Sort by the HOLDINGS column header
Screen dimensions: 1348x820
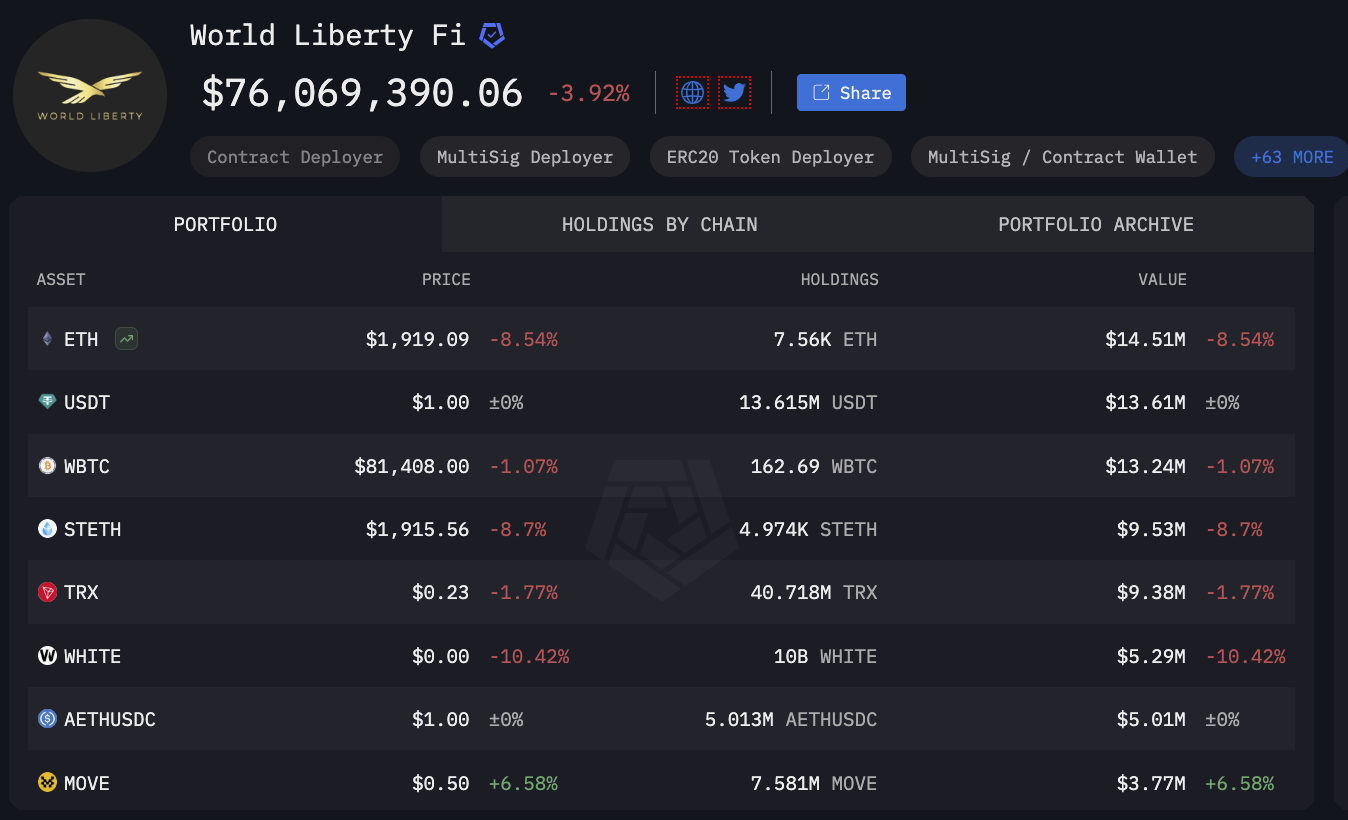coord(839,279)
